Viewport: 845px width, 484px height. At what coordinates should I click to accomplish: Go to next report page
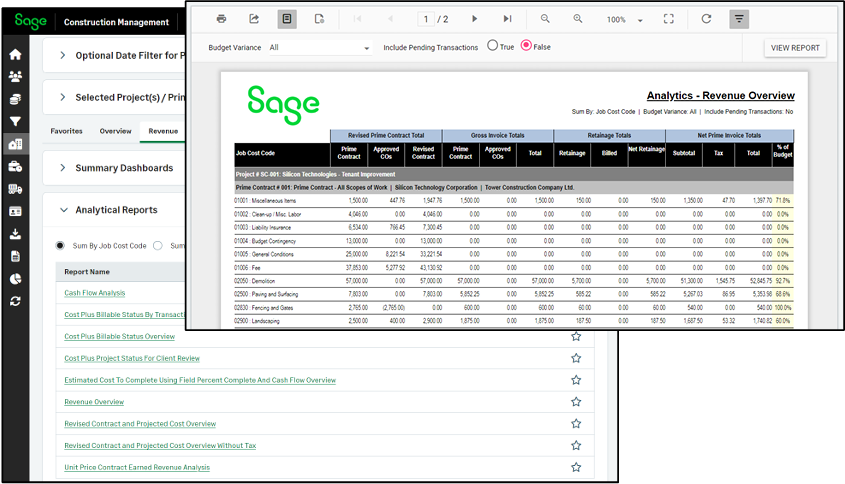(x=474, y=19)
